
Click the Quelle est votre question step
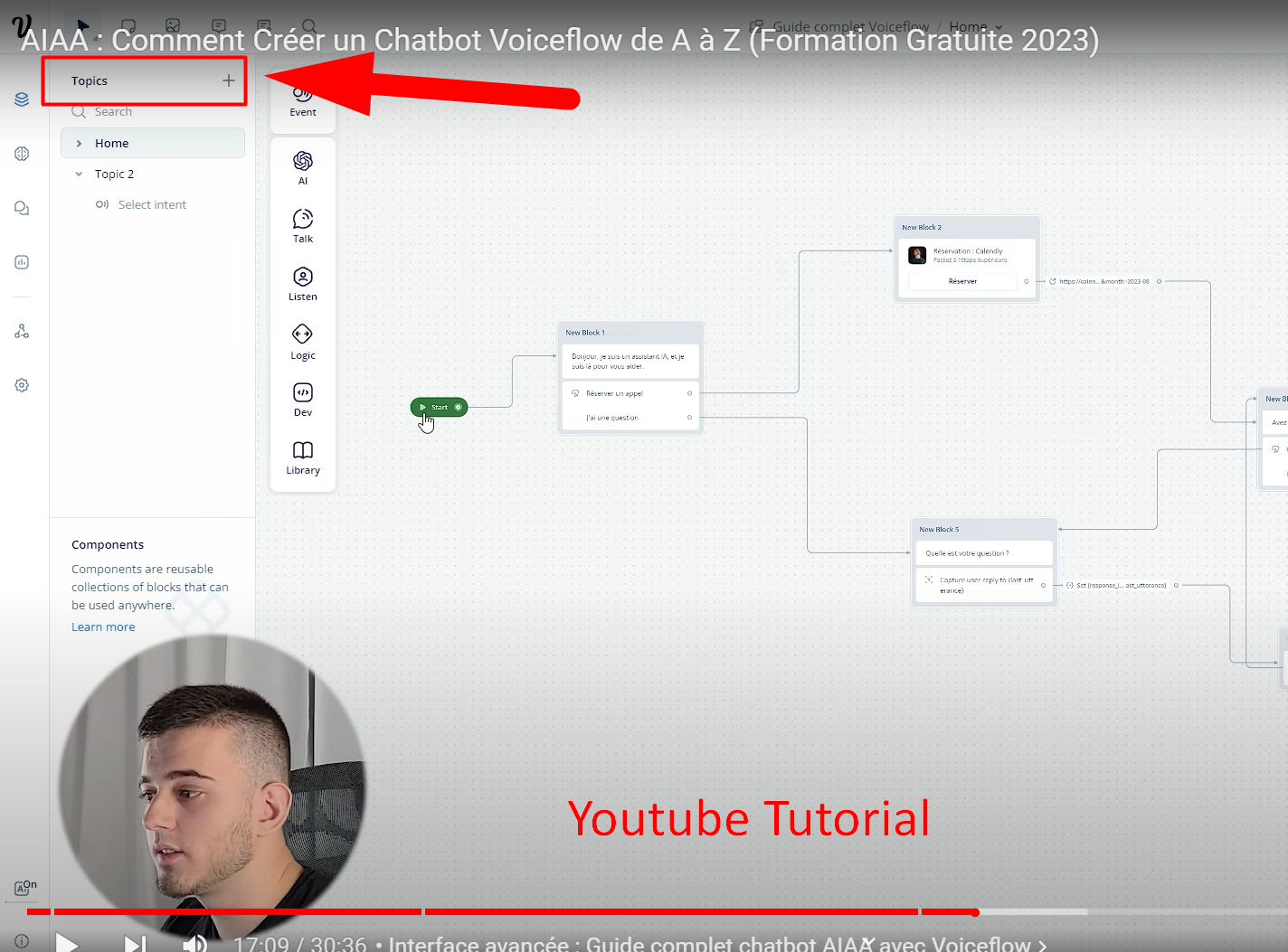coord(984,553)
